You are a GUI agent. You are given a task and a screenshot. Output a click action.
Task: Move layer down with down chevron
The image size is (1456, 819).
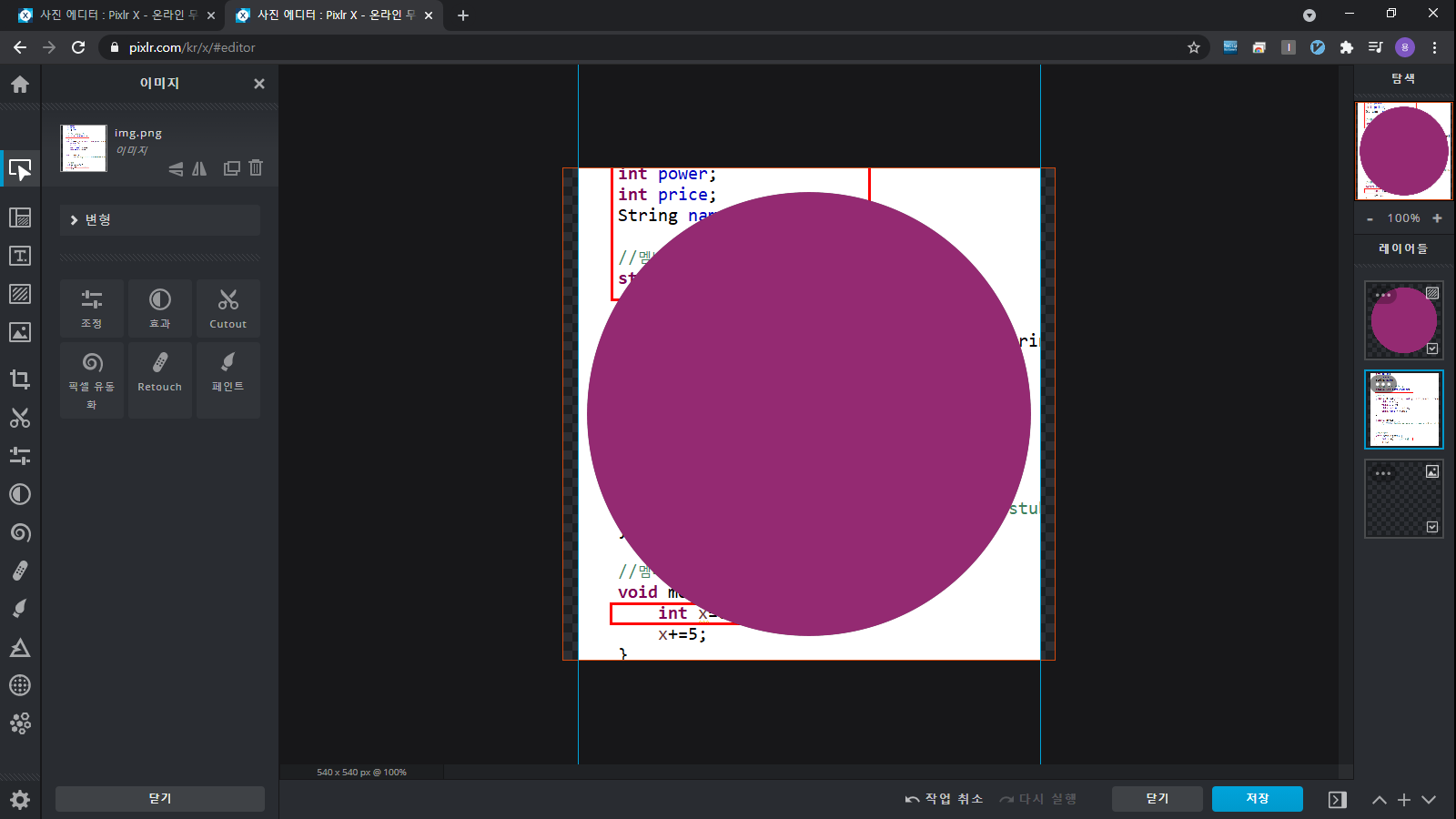pyautogui.click(x=1429, y=800)
